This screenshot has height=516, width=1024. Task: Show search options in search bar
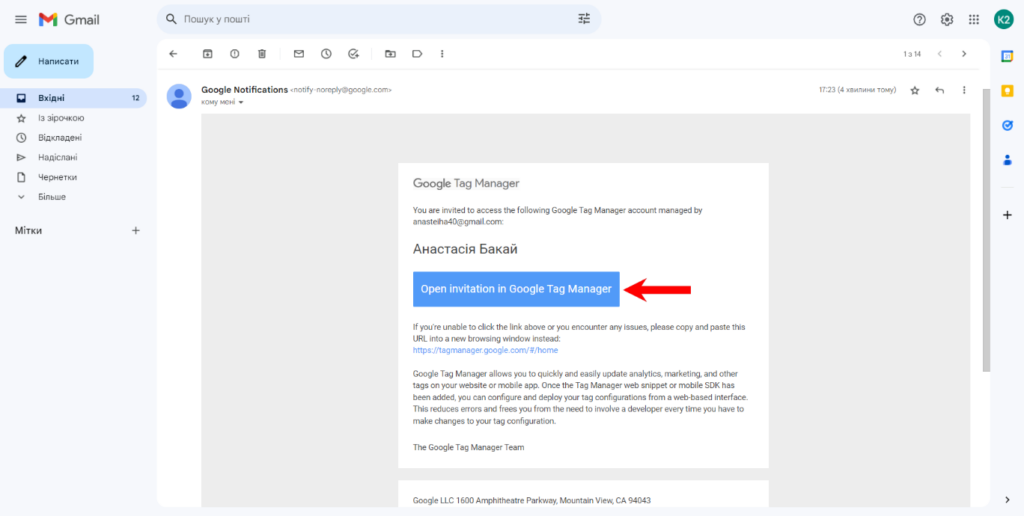click(584, 19)
